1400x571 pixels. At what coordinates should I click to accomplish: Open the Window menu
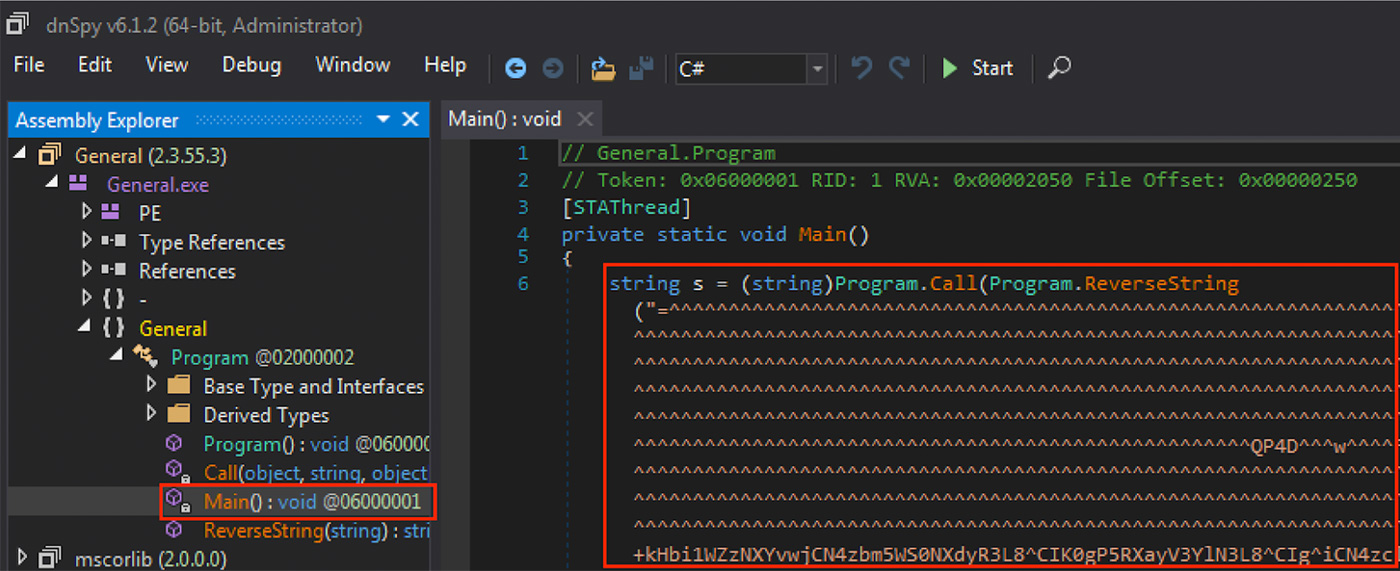(353, 65)
